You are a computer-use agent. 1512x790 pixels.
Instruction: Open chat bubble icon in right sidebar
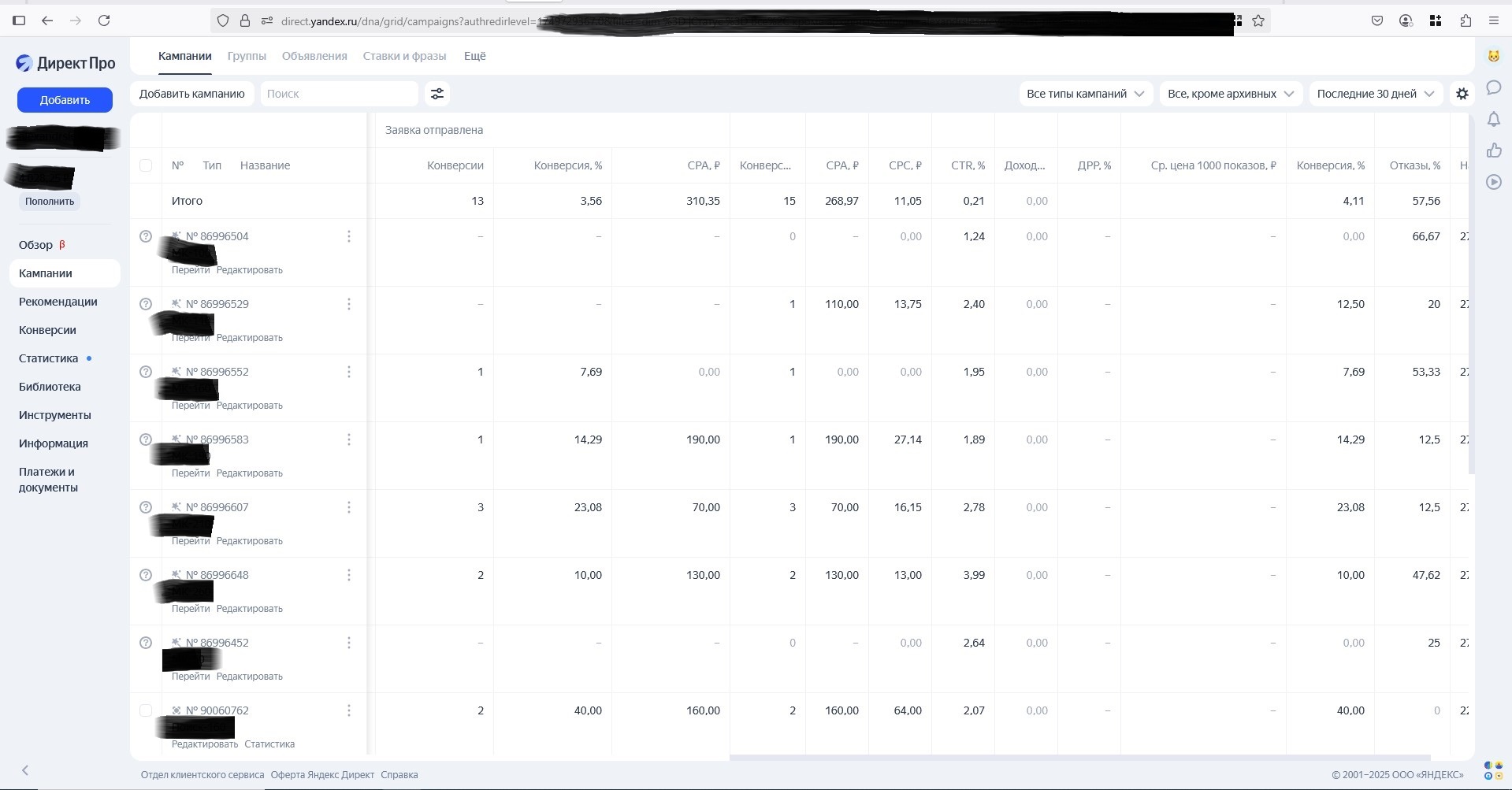tap(1493, 87)
